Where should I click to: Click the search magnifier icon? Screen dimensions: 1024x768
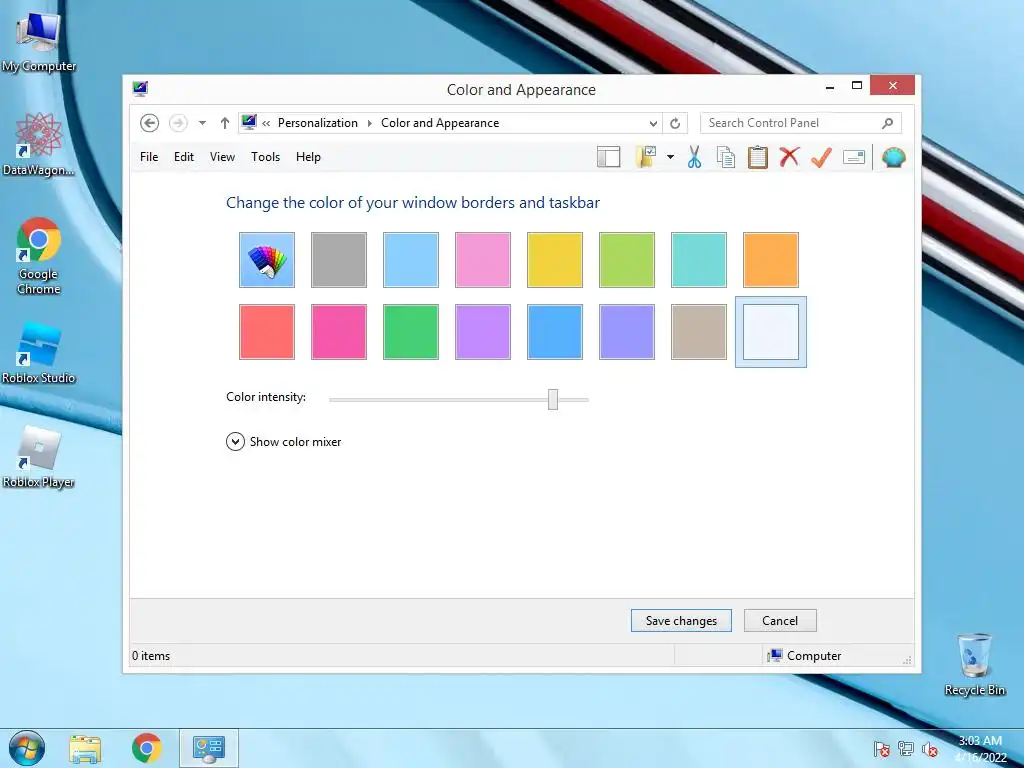pos(888,123)
